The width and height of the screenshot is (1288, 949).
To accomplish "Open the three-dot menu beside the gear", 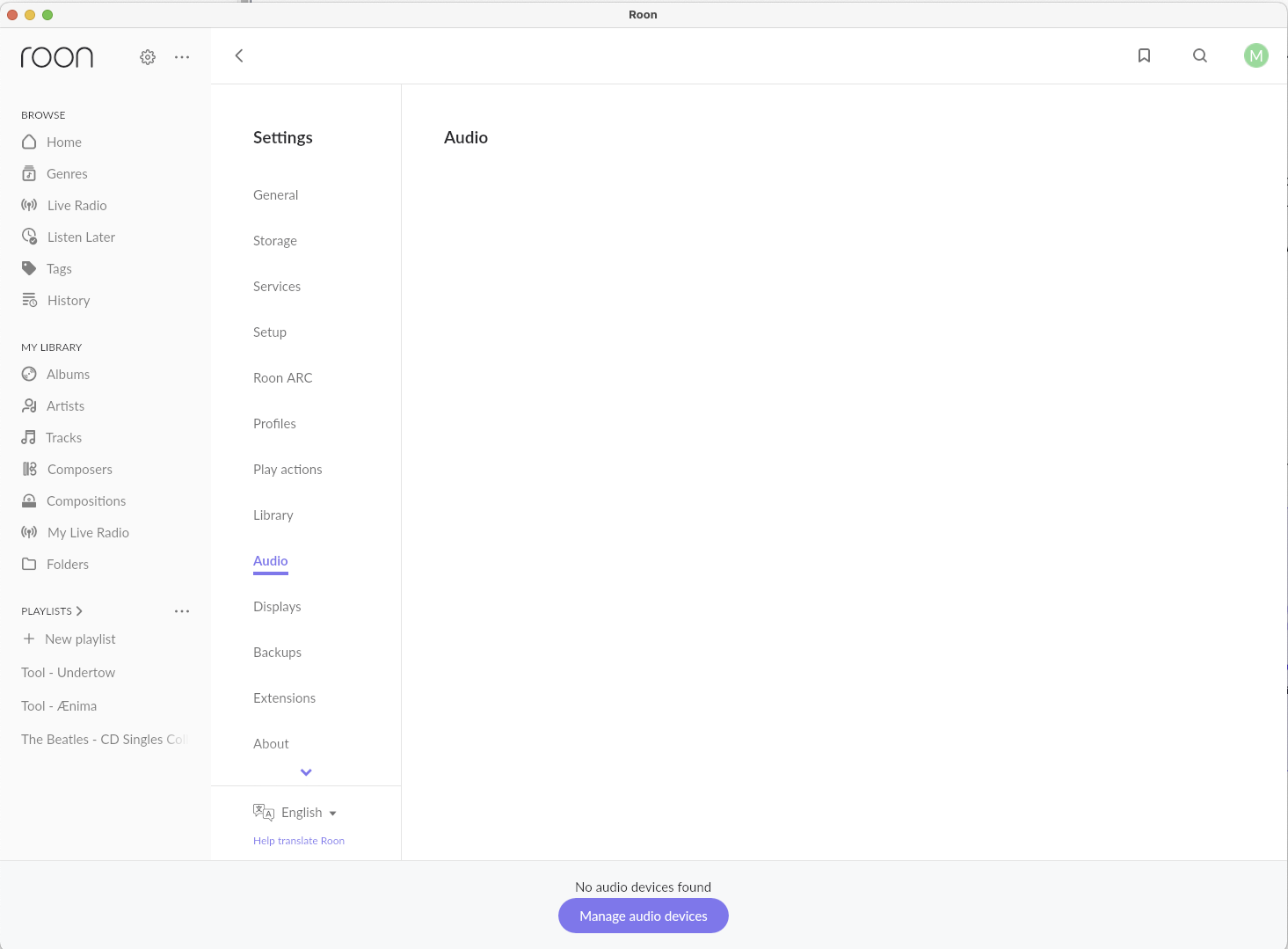I will click(182, 57).
